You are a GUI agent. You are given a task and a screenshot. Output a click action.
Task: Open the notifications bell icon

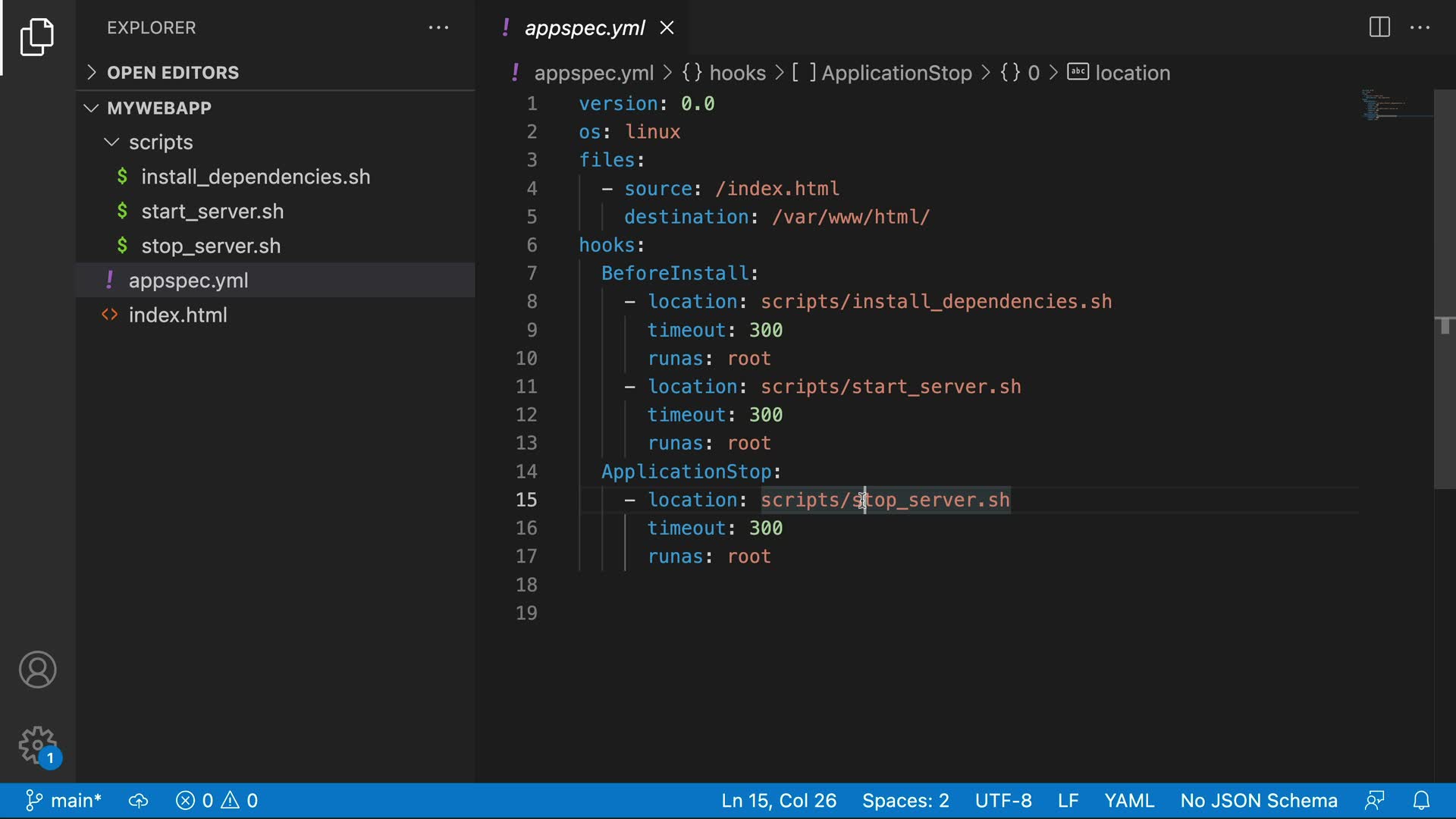tap(1422, 801)
